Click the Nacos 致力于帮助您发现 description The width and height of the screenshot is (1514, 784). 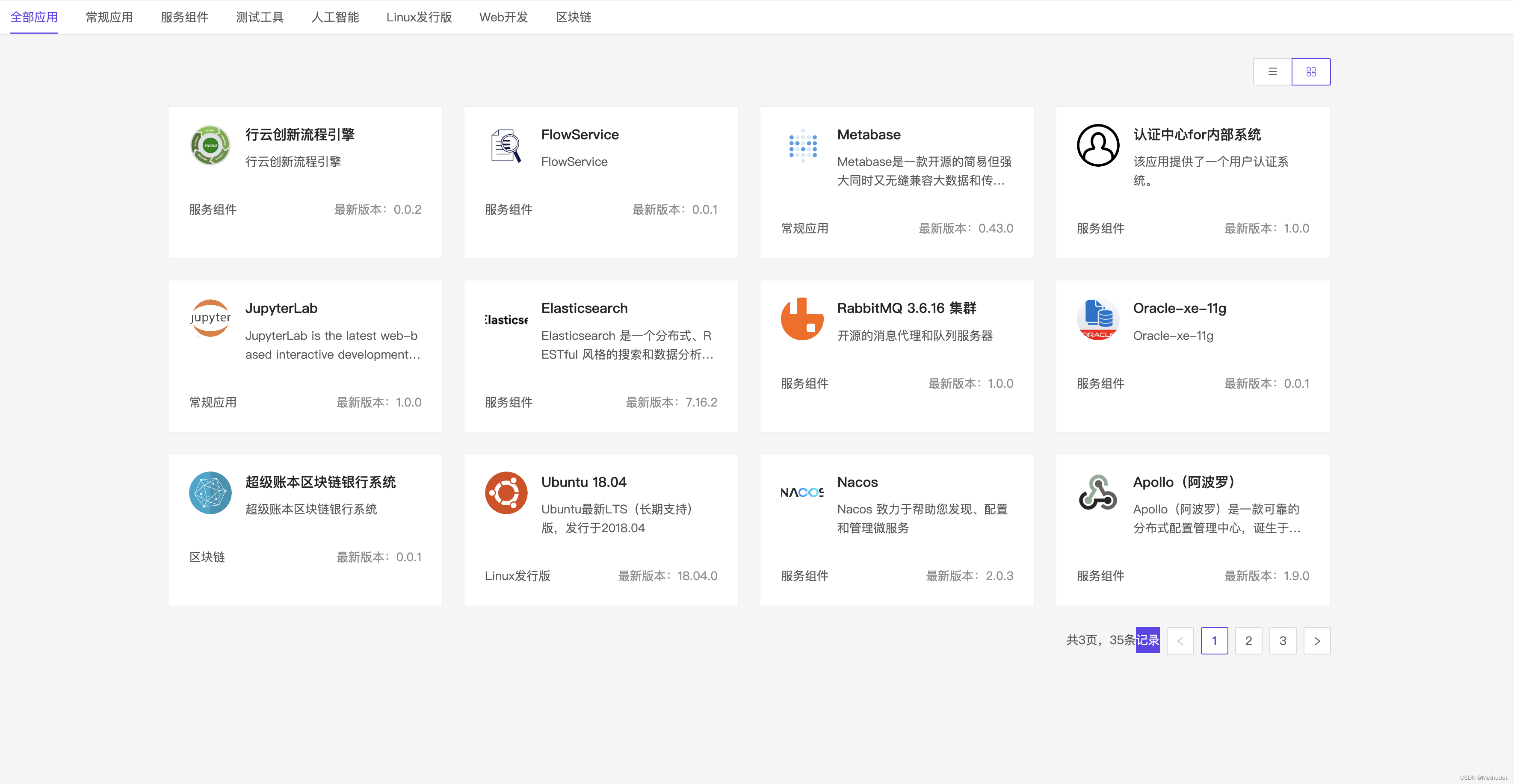[922, 519]
